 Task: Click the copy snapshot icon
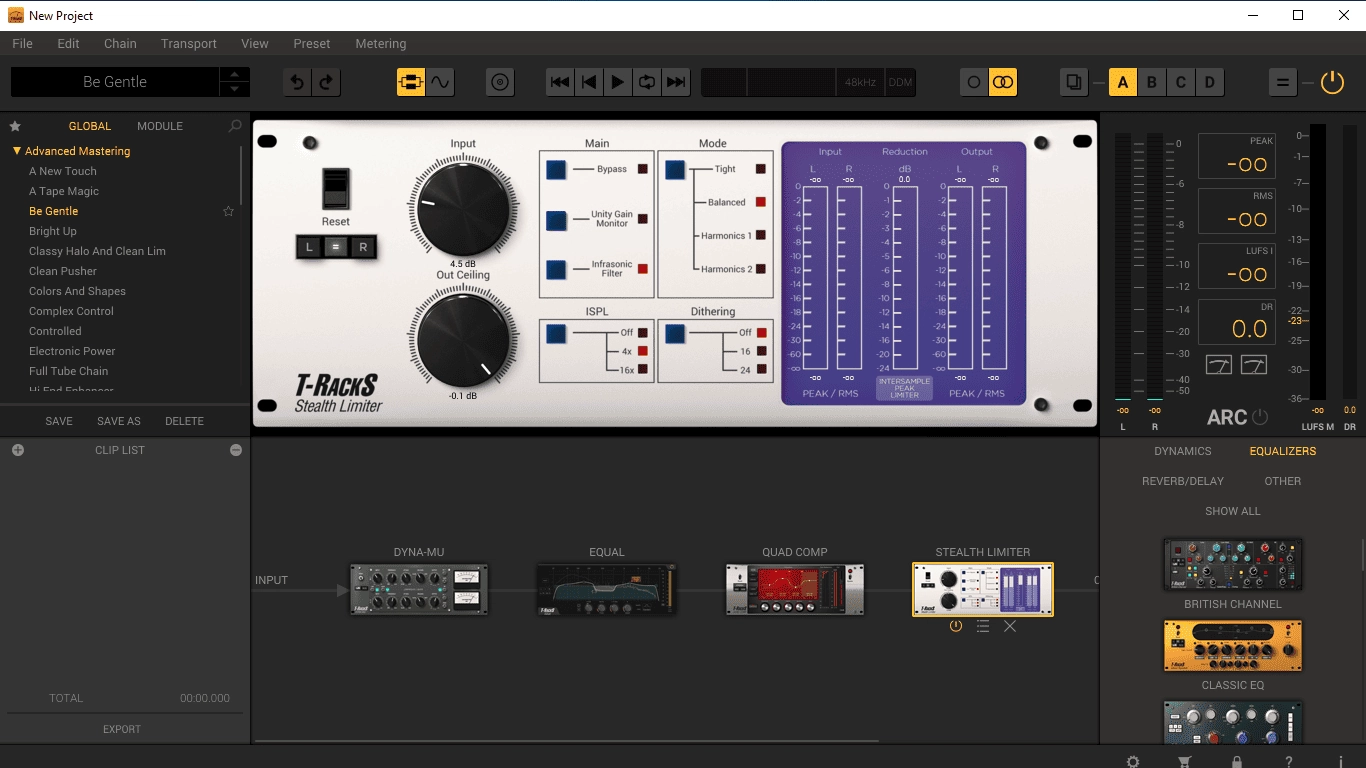coord(1074,82)
